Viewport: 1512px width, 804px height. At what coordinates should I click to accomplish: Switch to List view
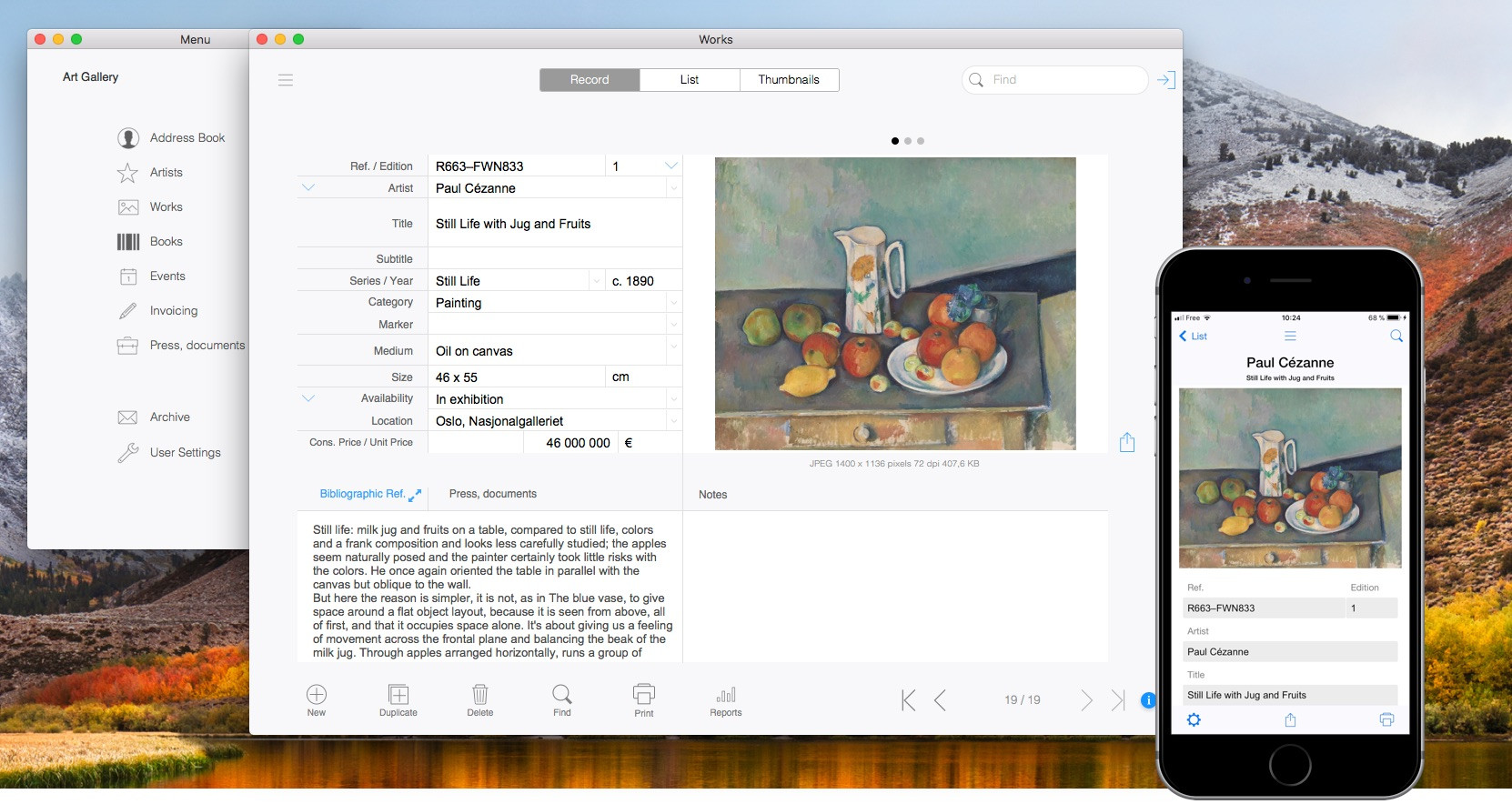pyautogui.click(x=690, y=80)
